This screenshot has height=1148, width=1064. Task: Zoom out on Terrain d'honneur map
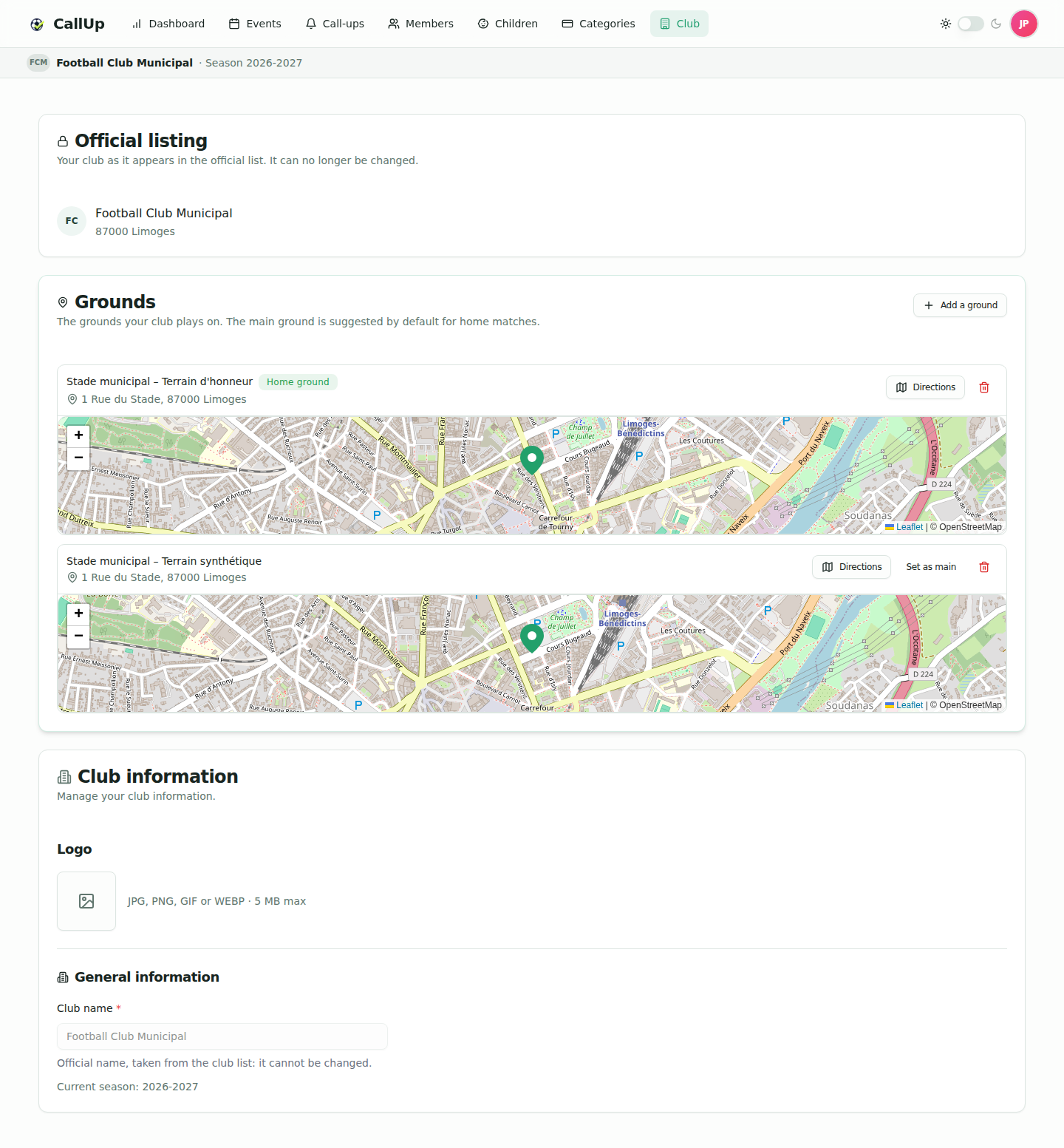[78, 458]
